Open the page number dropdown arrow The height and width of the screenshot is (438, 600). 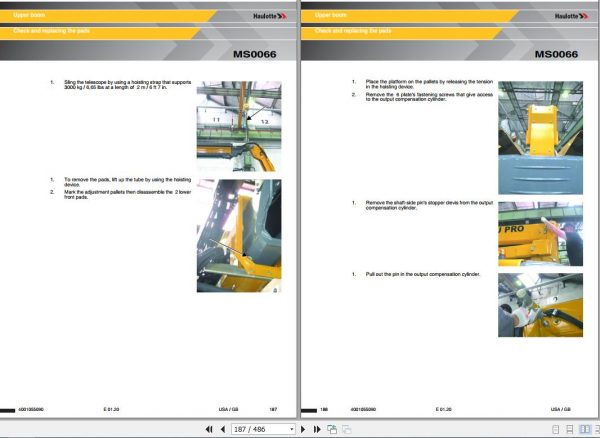pos(292,429)
